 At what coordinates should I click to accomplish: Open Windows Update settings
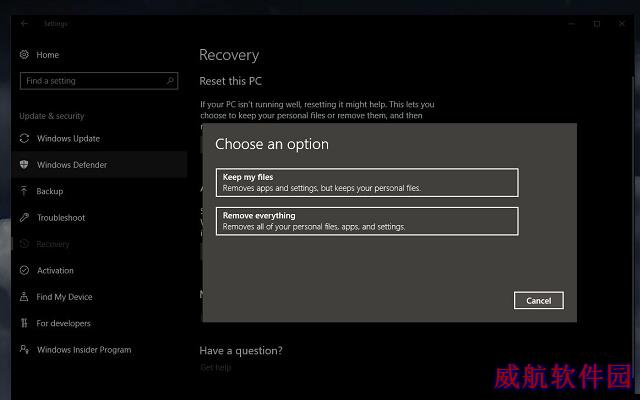point(99,138)
